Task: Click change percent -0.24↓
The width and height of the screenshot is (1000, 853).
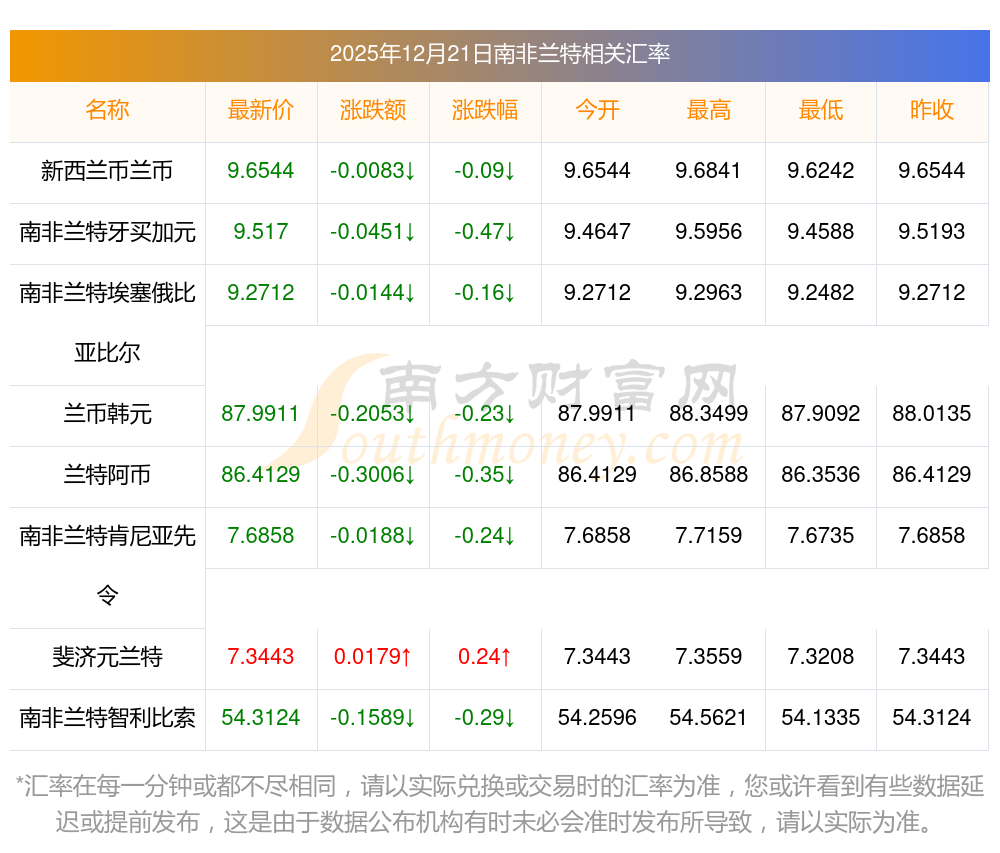Action: 485,536
